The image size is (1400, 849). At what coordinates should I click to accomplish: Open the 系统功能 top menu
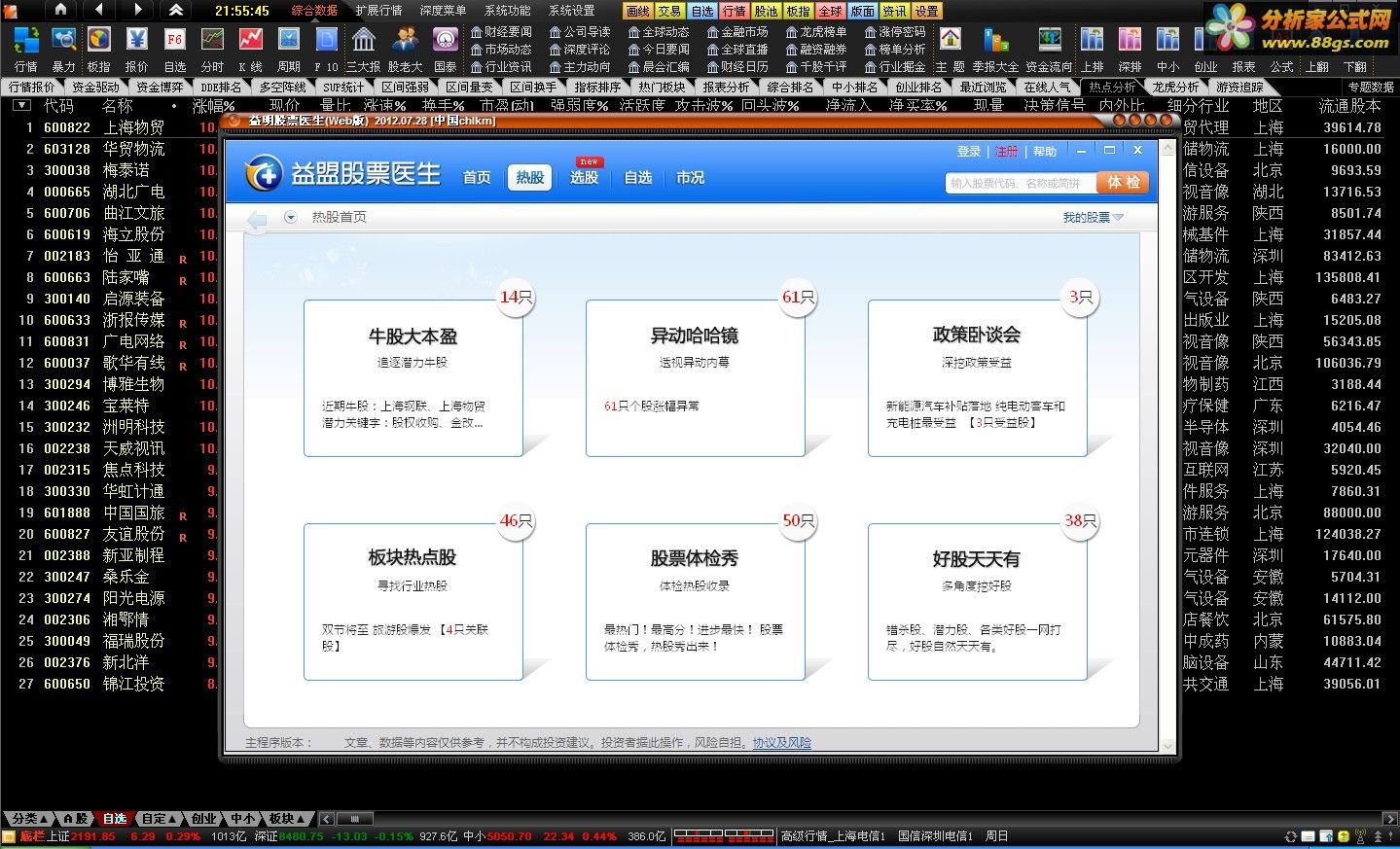(508, 11)
